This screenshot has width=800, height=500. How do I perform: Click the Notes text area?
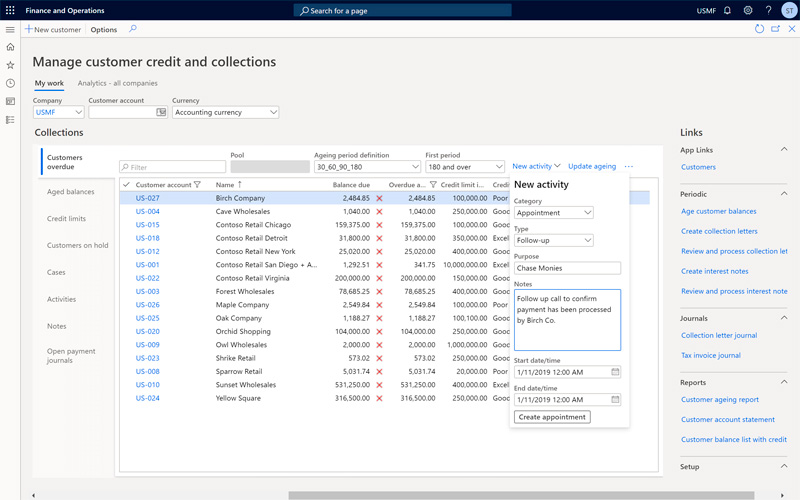click(x=567, y=320)
